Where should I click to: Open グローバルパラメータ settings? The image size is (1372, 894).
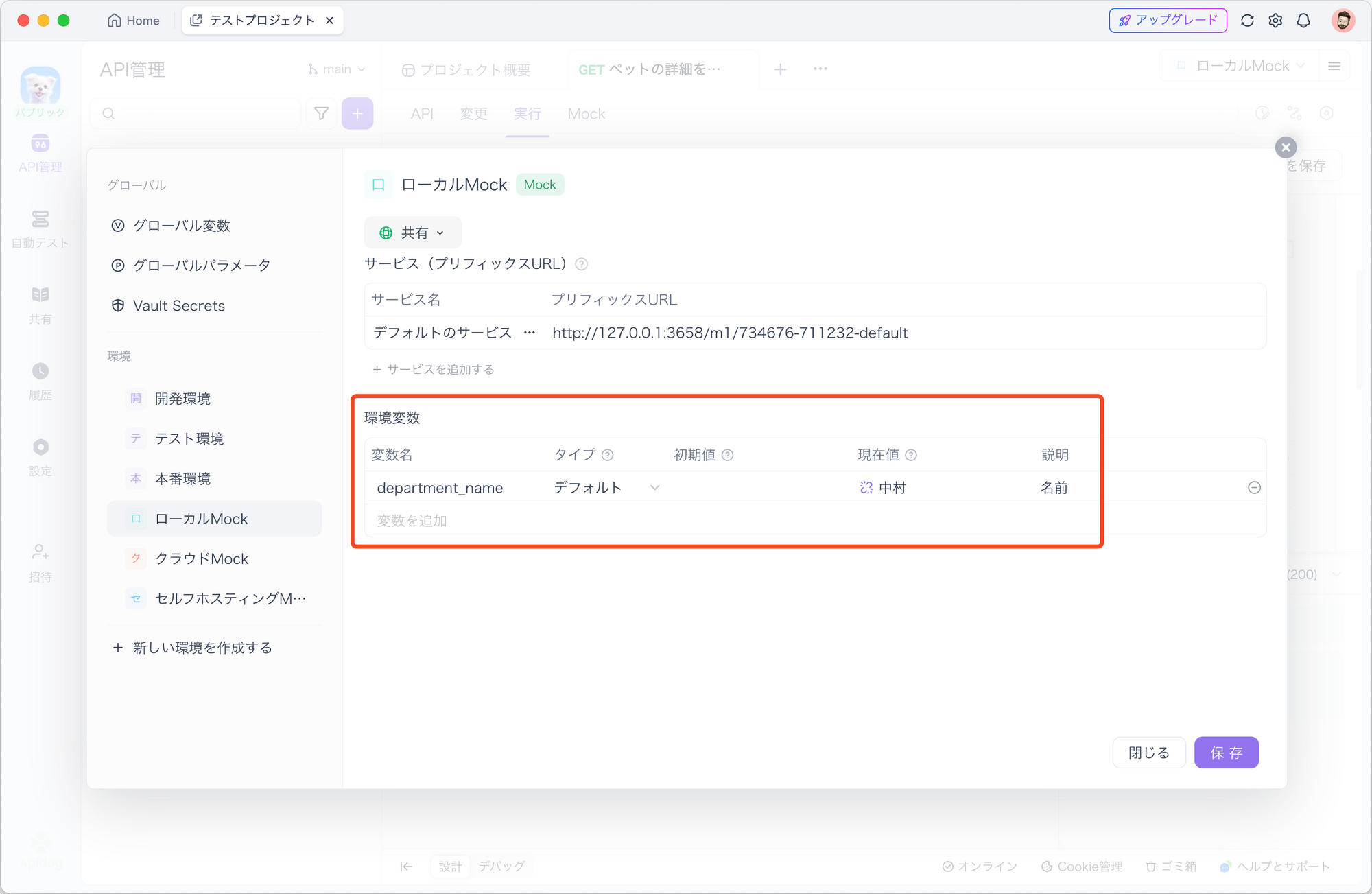click(191, 266)
